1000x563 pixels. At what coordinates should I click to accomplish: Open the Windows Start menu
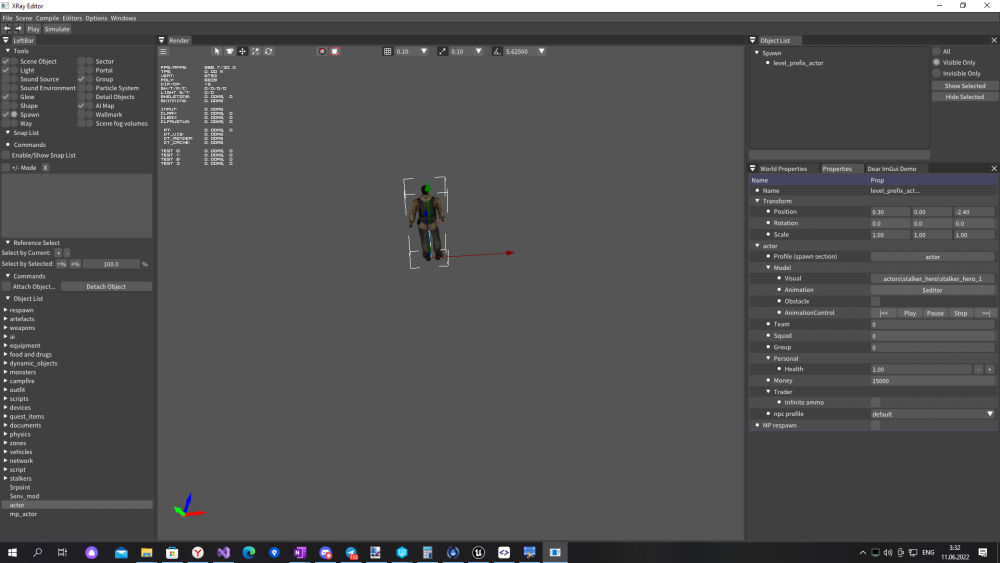[x=12, y=552]
